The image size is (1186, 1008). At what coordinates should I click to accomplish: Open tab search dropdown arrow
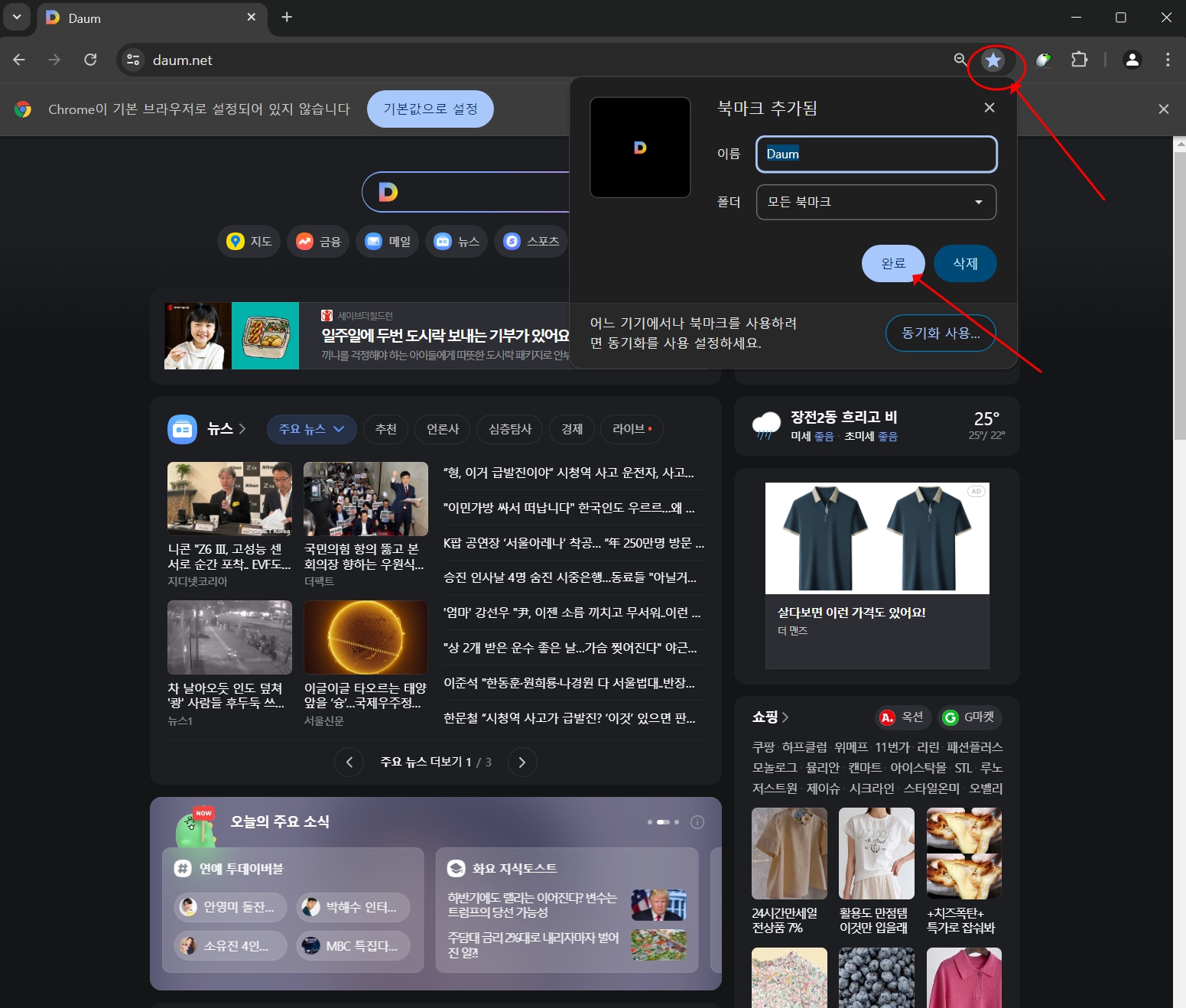(17, 17)
